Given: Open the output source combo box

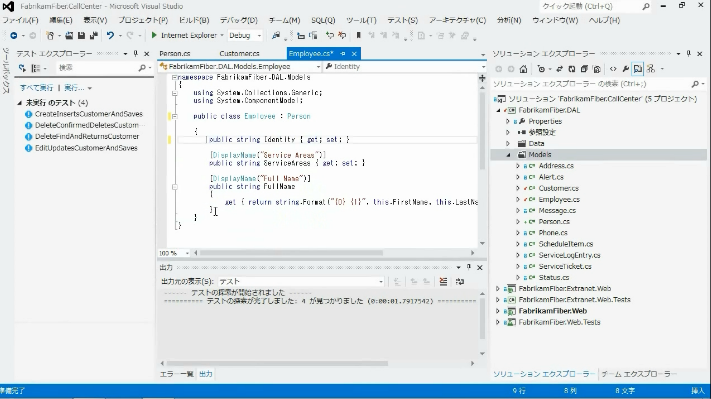Looking at the screenshot, I should (x=301, y=282).
